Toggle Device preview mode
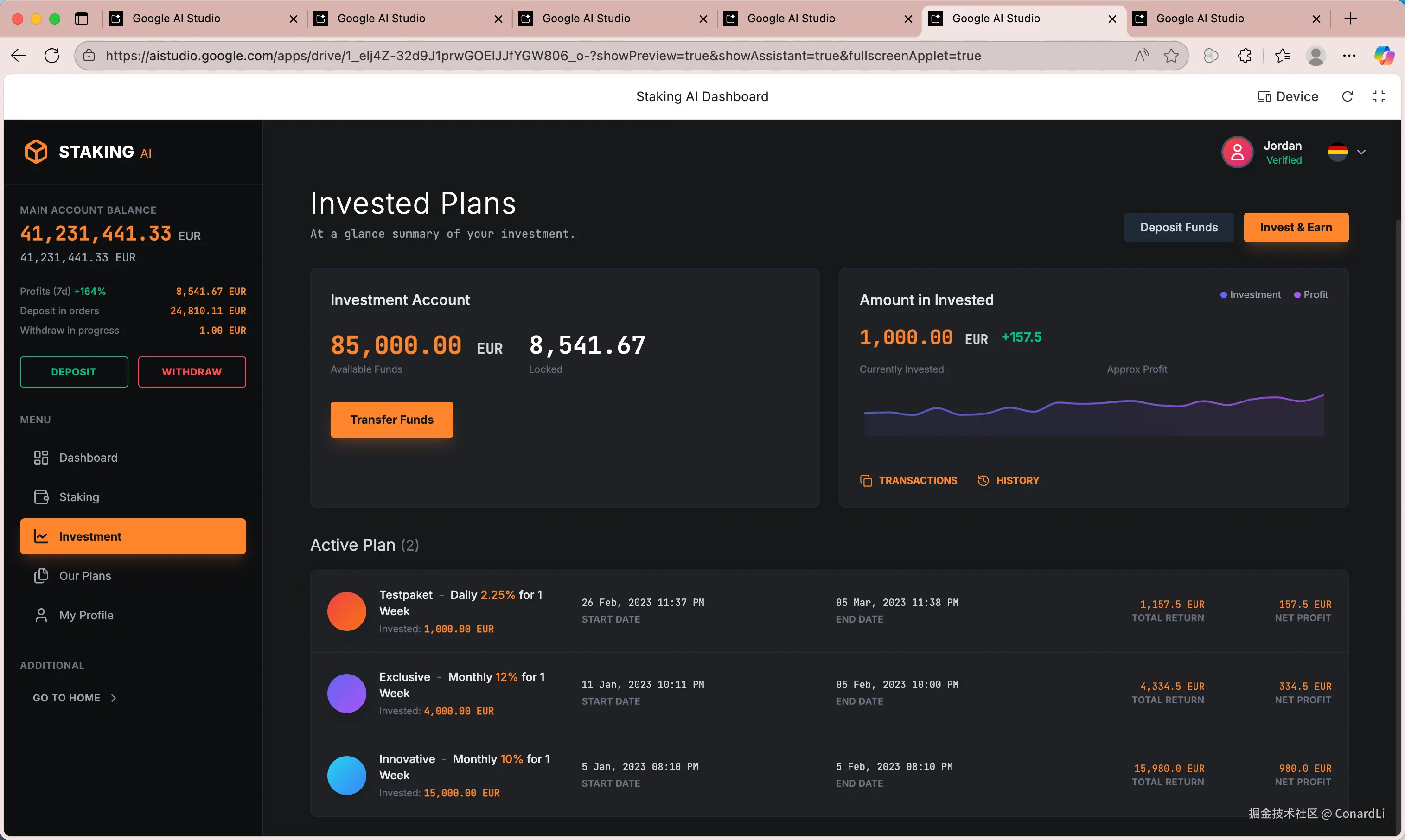This screenshot has width=1405, height=840. pyautogui.click(x=1288, y=97)
